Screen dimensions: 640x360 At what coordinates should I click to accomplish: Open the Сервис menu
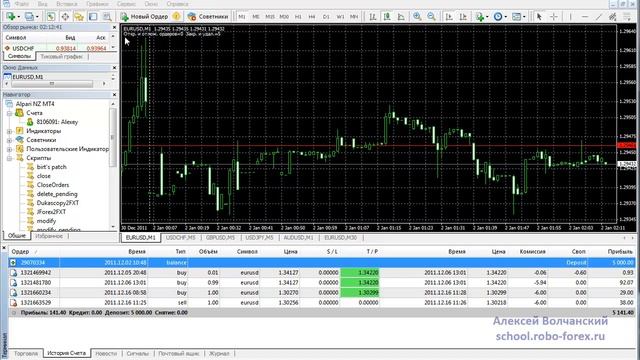(x=126, y=4)
